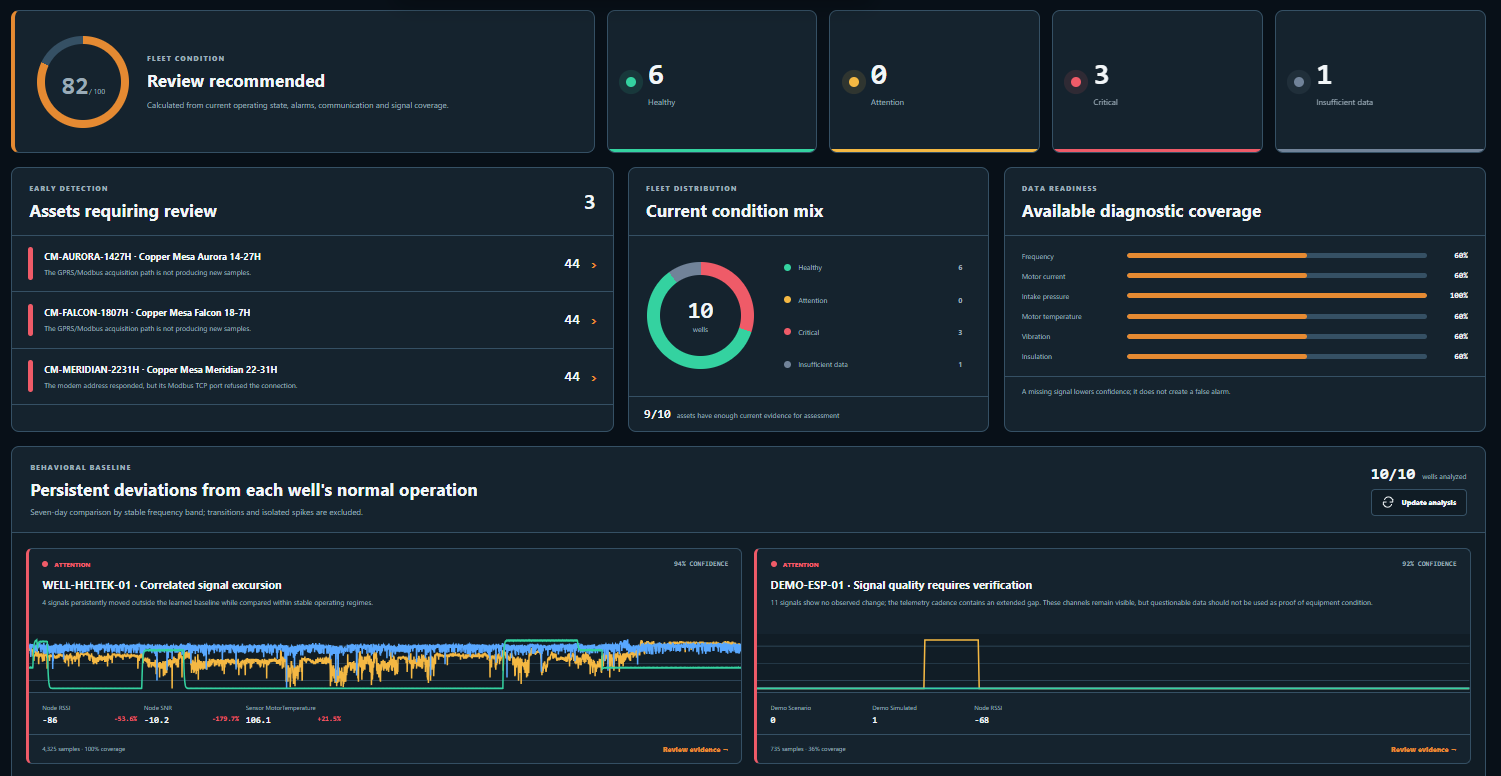This screenshot has width=1501, height=776.
Task: Click the Node SNR value -10.2
Action: coord(157,719)
